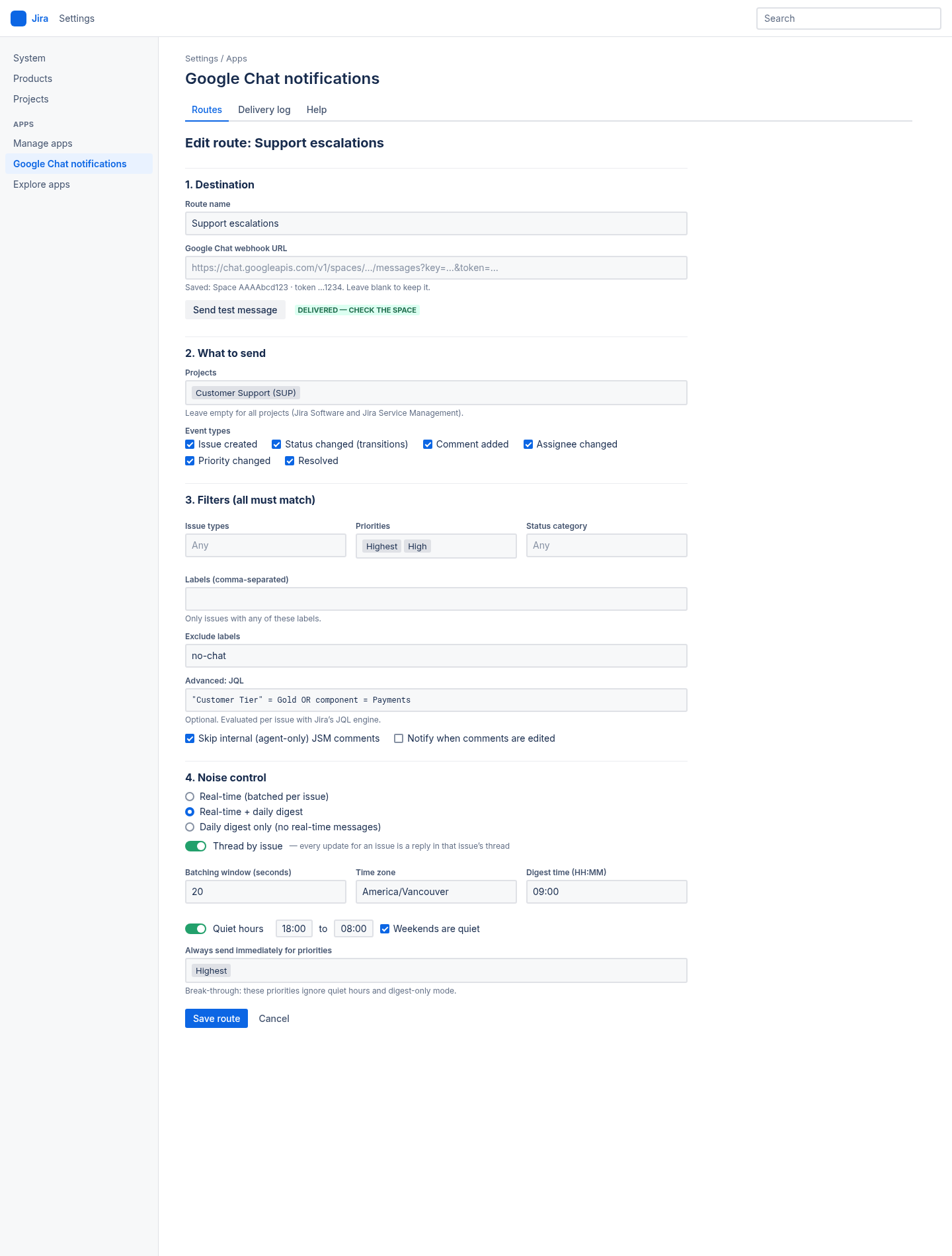Open the Status category dropdown
Screen dimensions: 952x1256
tap(607, 545)
